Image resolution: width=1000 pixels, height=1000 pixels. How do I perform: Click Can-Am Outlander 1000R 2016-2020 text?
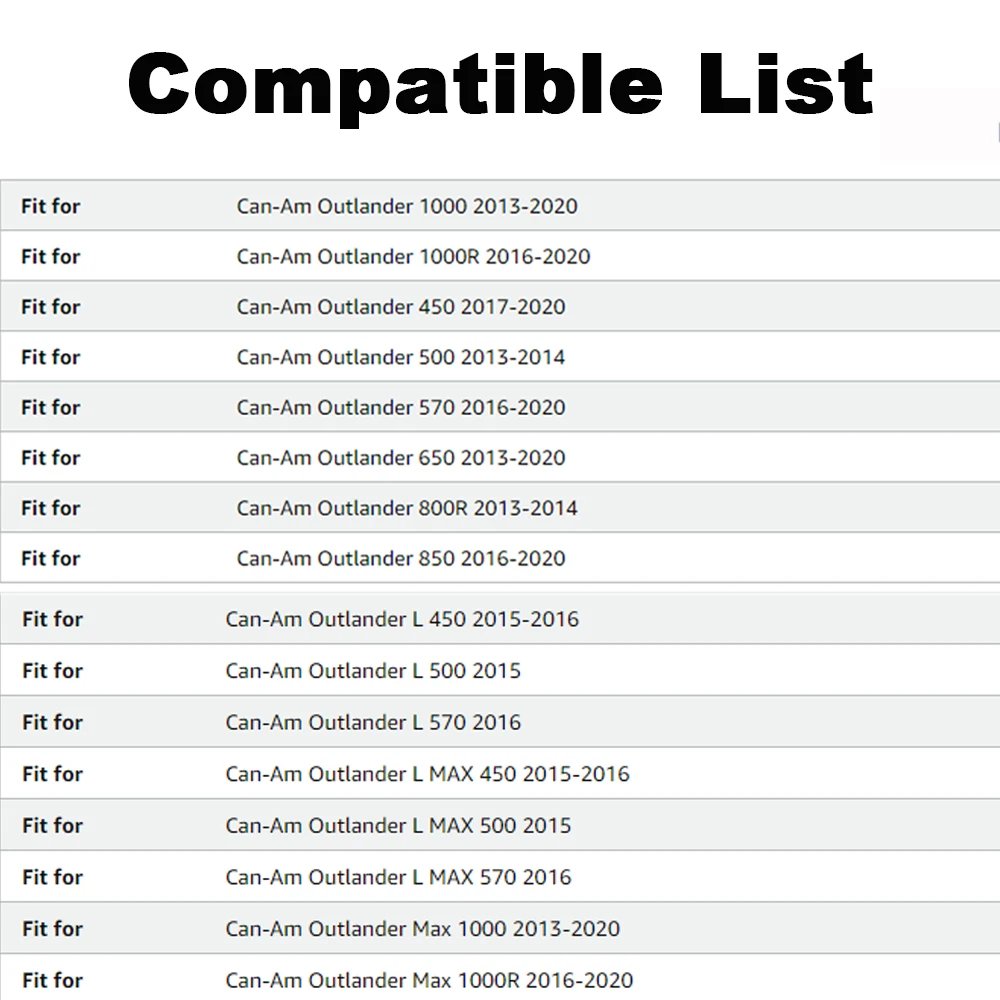pos(413,257)
